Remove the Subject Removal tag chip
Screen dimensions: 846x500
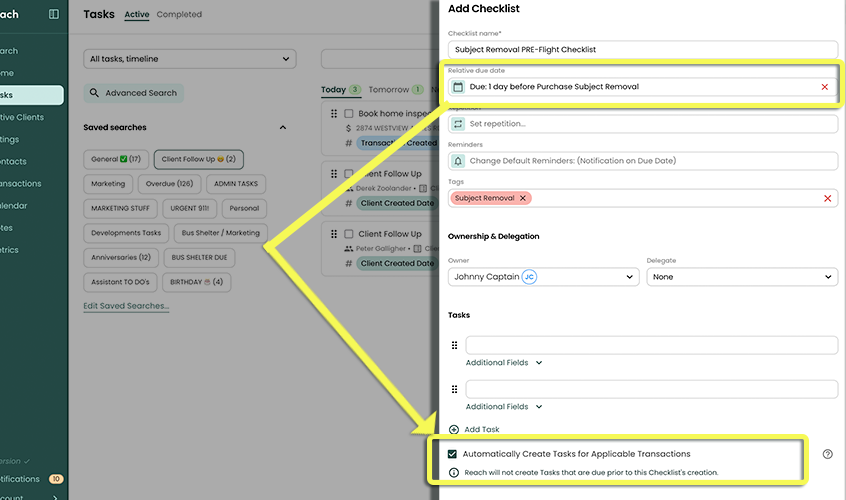[522, 198]
